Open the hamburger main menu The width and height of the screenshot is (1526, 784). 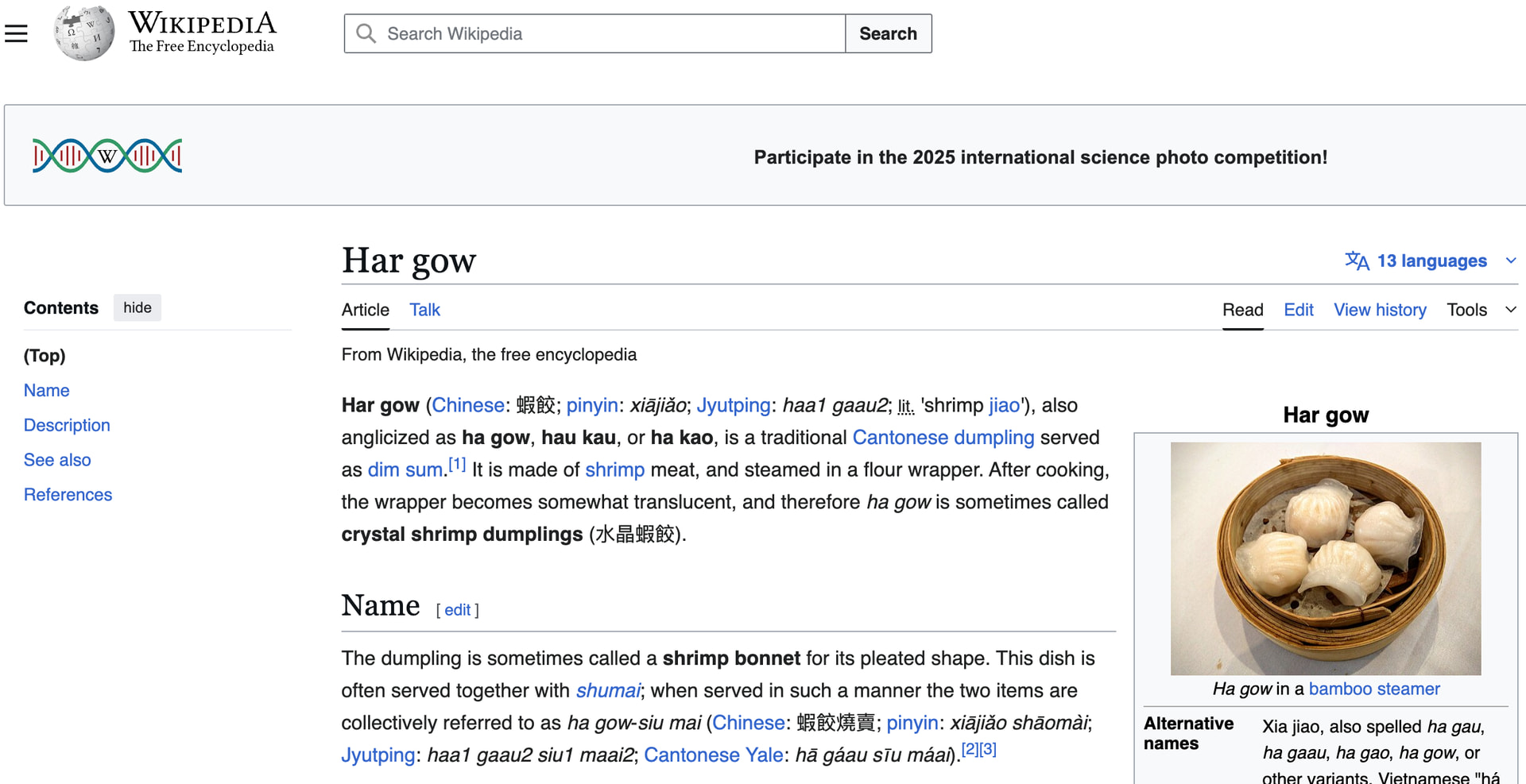[x=16, y=33]
